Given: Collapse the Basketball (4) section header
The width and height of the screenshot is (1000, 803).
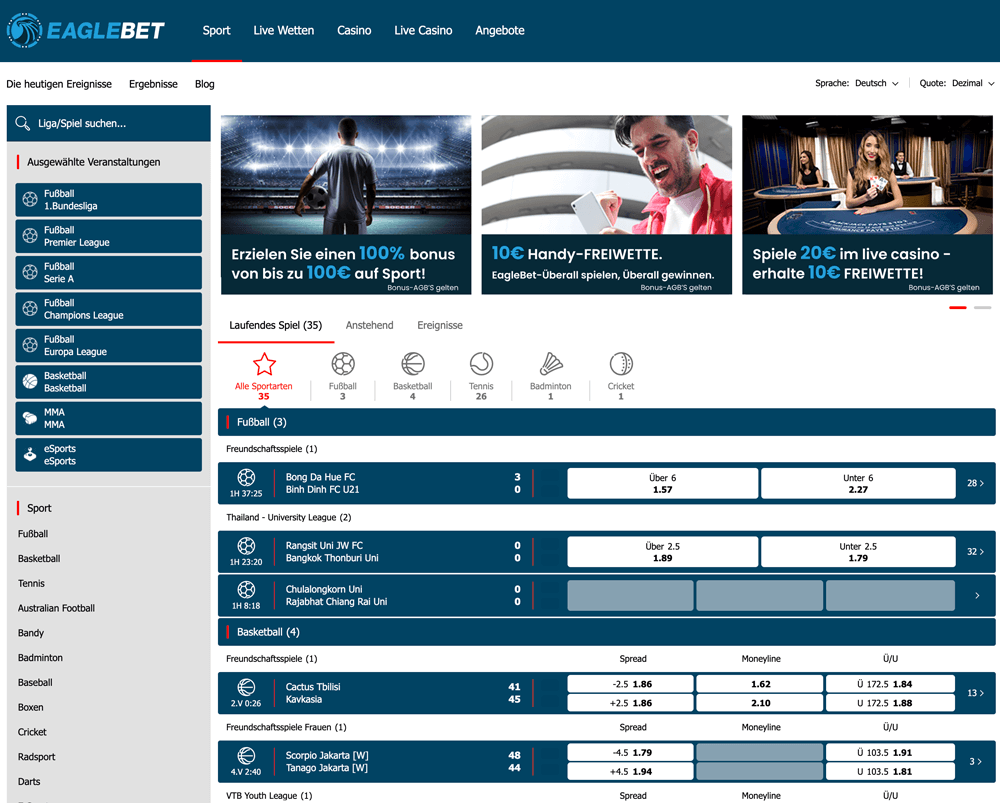Looking at the screenshot, I should coord(607,631).
